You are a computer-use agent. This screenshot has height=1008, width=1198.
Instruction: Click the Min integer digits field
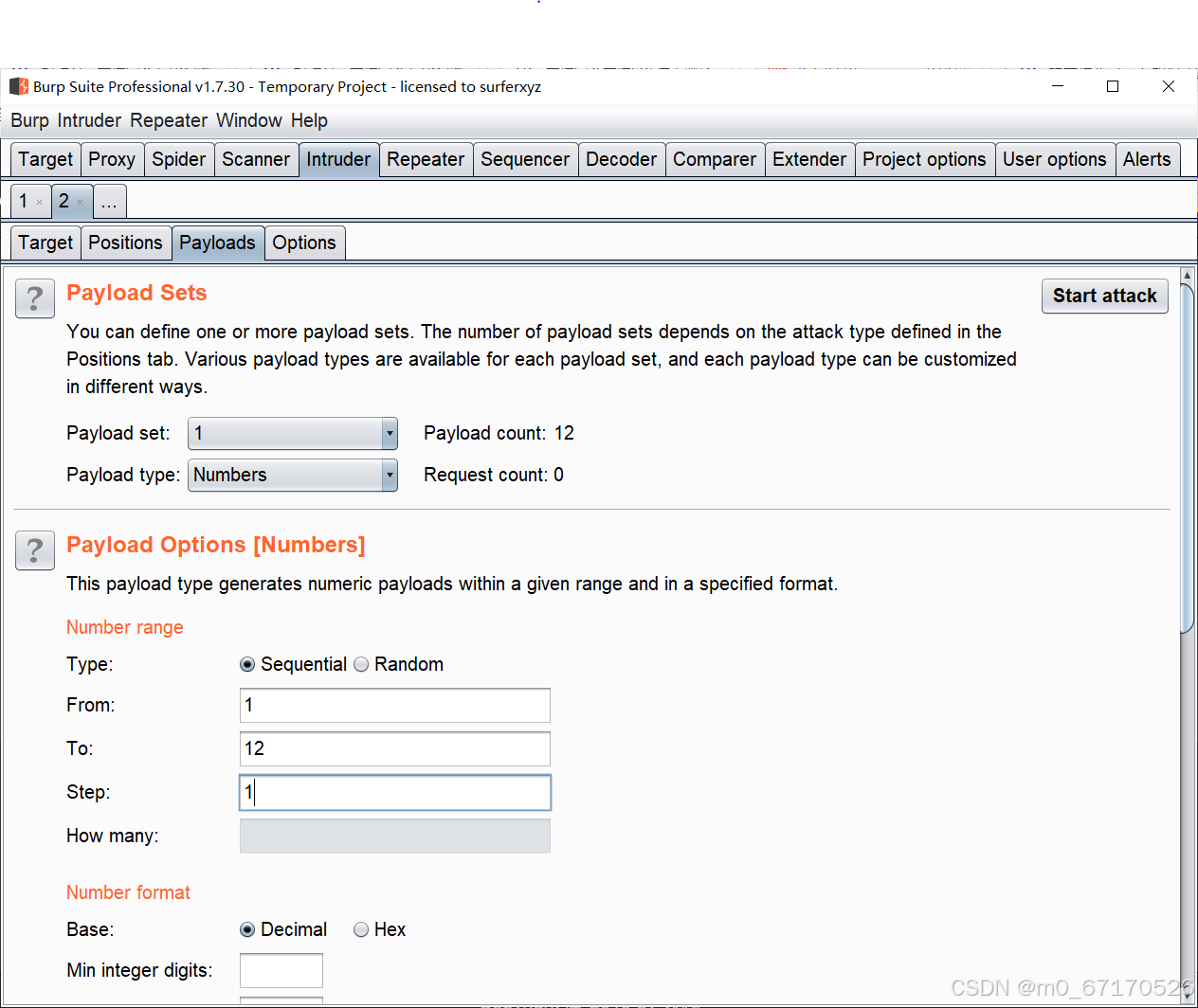tap(281, 970)
